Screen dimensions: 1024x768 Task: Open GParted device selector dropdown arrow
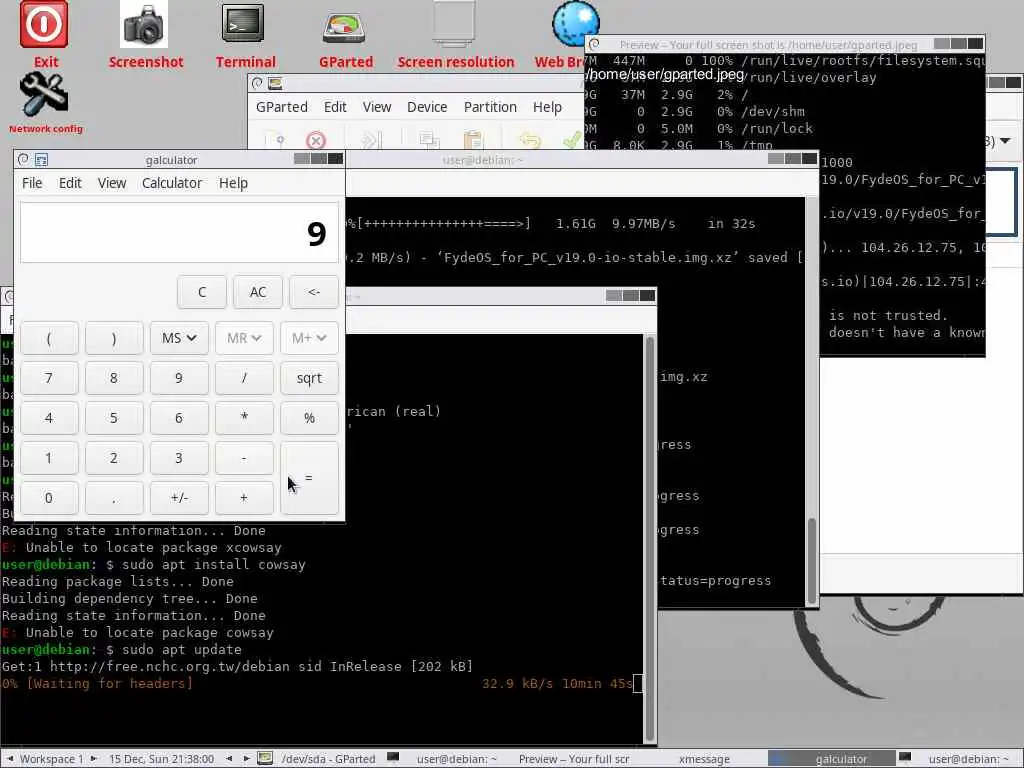[1005, 140]
